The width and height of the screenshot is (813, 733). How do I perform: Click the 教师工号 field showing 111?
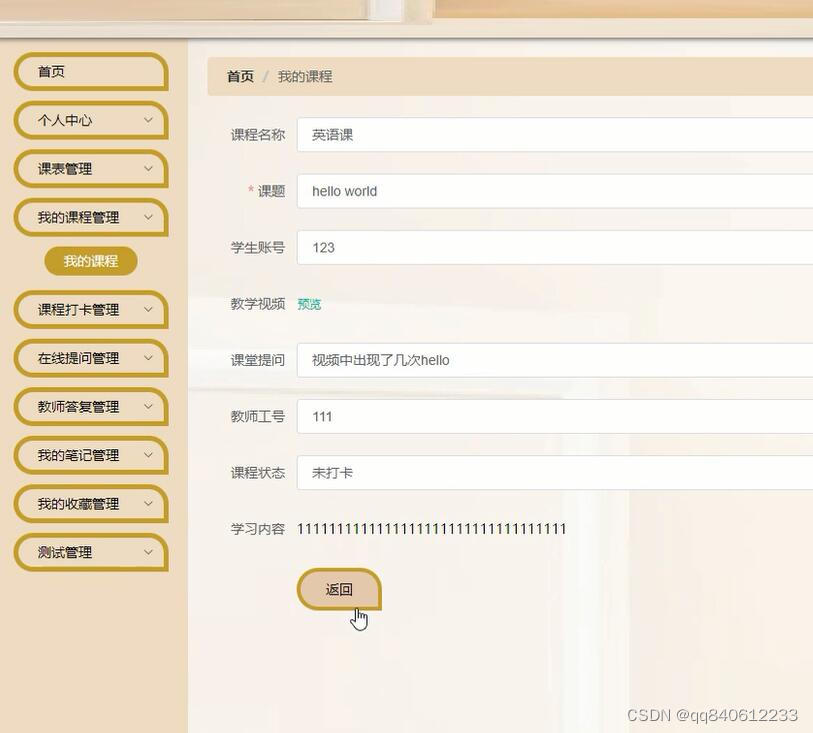tap(555, 416)
